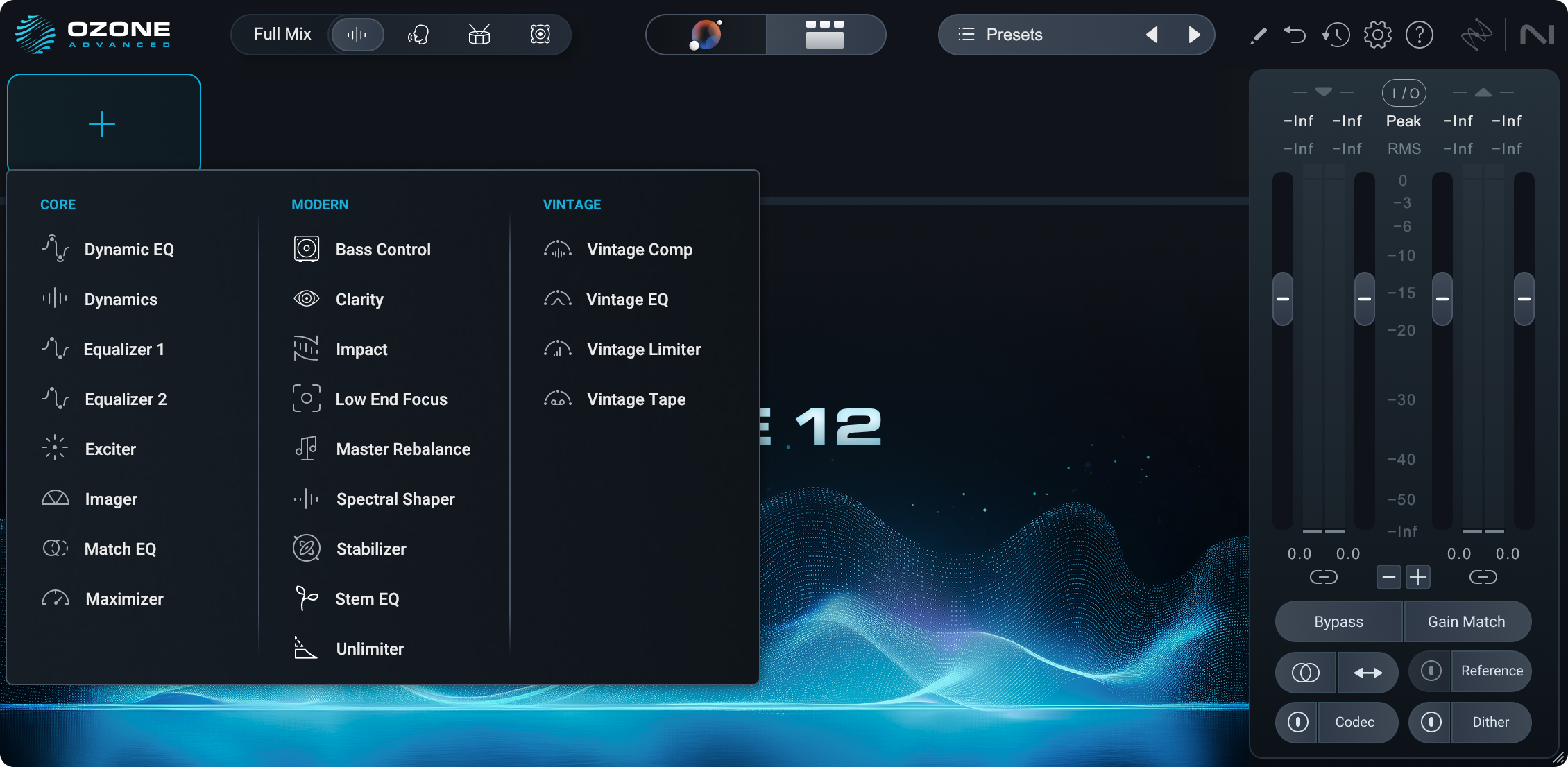1568x767 pixels.
Task: Choose Vintage Tape from the module menu
Action: [x=636, y=399]
